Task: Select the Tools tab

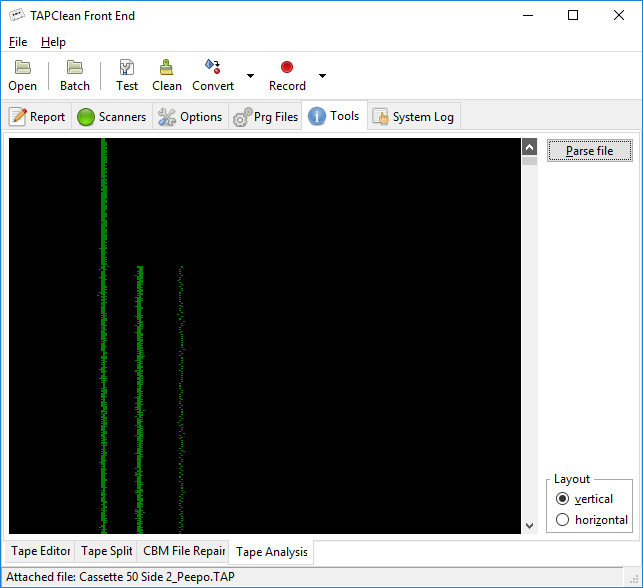Action: point(334,116)
